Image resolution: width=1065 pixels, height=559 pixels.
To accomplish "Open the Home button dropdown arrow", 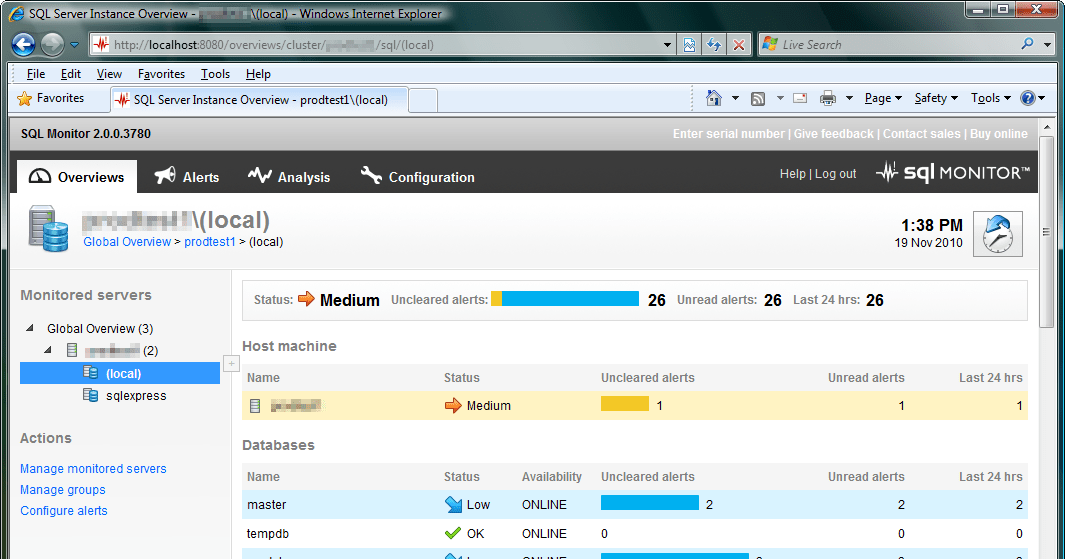I will (735, 98).
